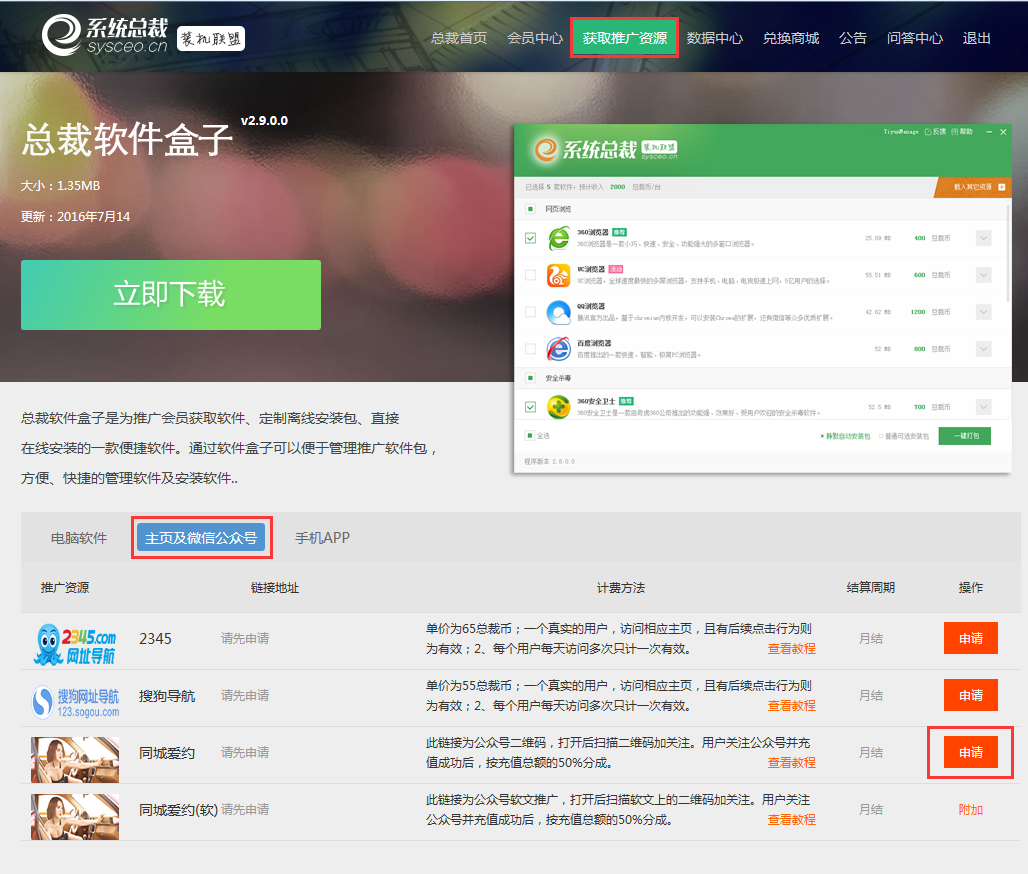This screenshot has width=1028, height=874.
Task: Click the arrow icon on the 载入其它资源 banner
Action: click(x=1001, y=187)
